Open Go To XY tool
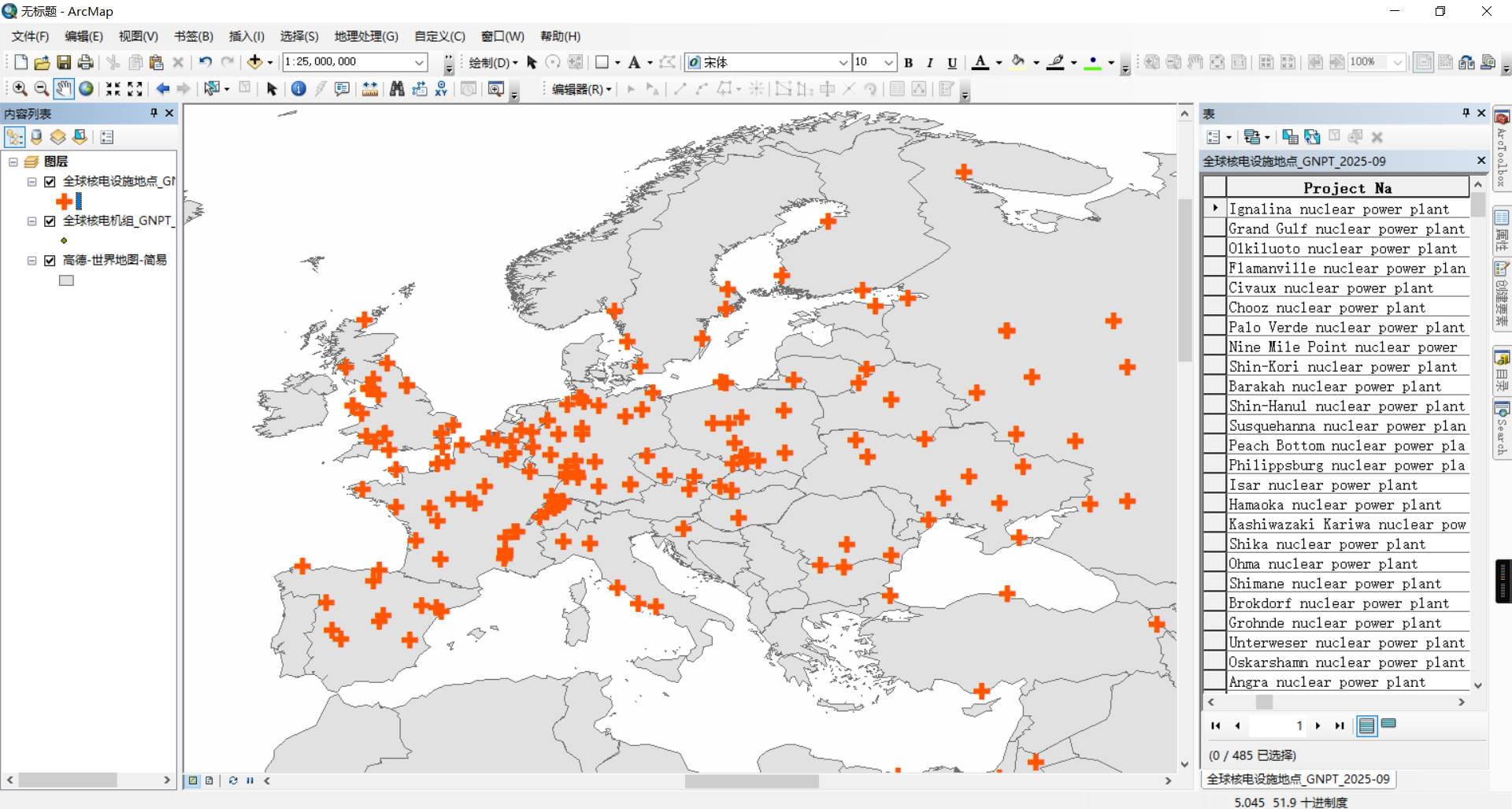 [441, 89]
